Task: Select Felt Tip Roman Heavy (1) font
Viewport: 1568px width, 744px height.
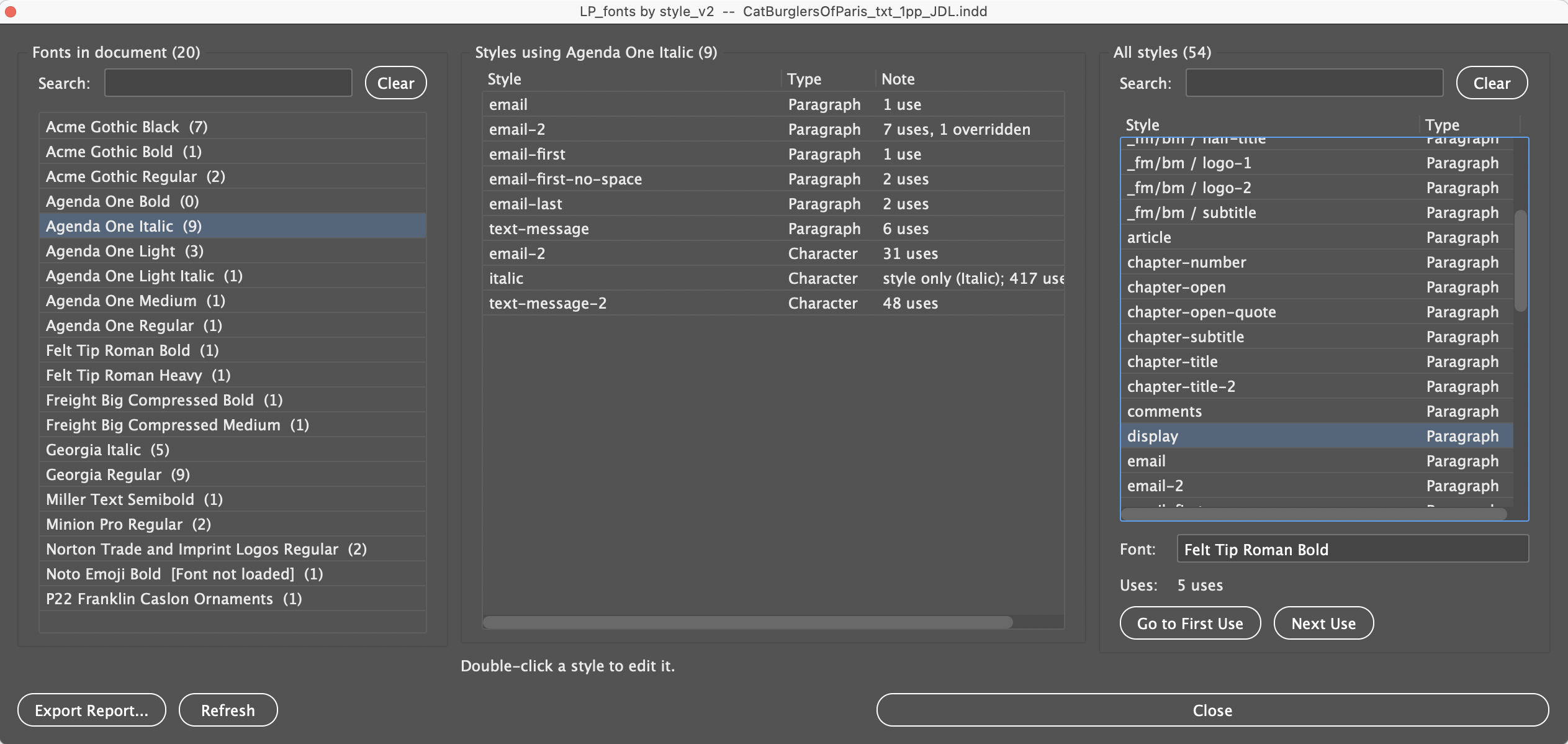Action: (233, 375)
